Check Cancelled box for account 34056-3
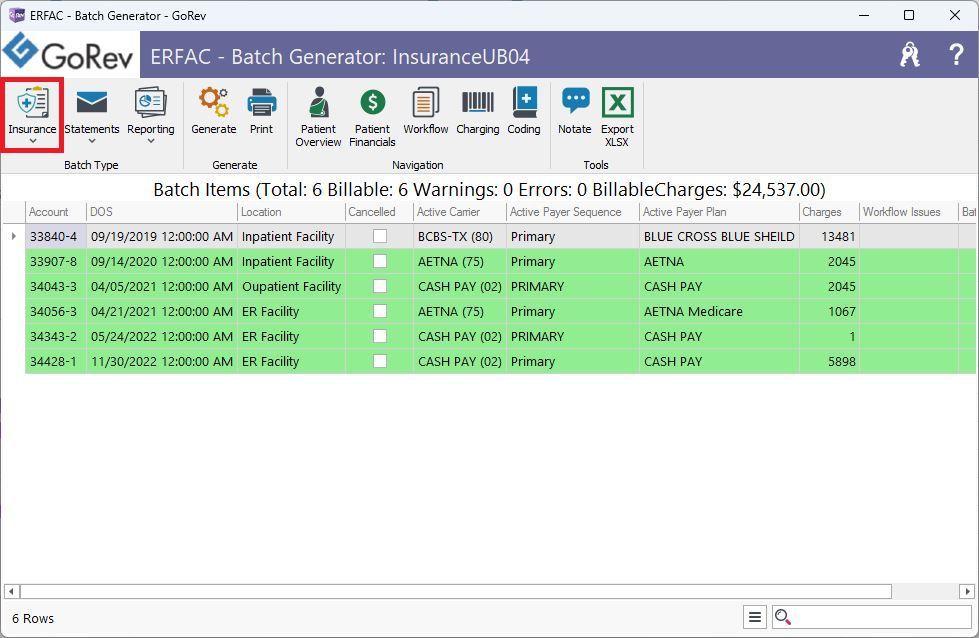This screenshot has width=979, height=638. (380, 311)
